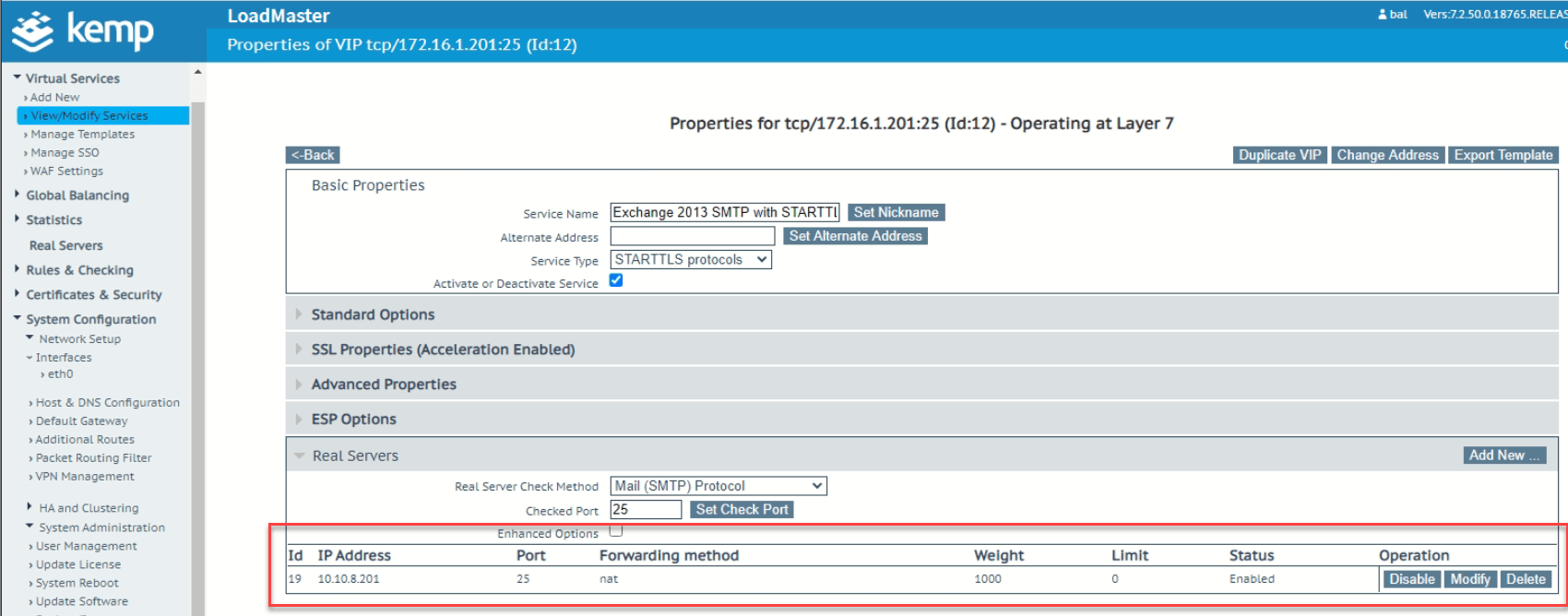Click Set Alternate Address button

(855, 236)
